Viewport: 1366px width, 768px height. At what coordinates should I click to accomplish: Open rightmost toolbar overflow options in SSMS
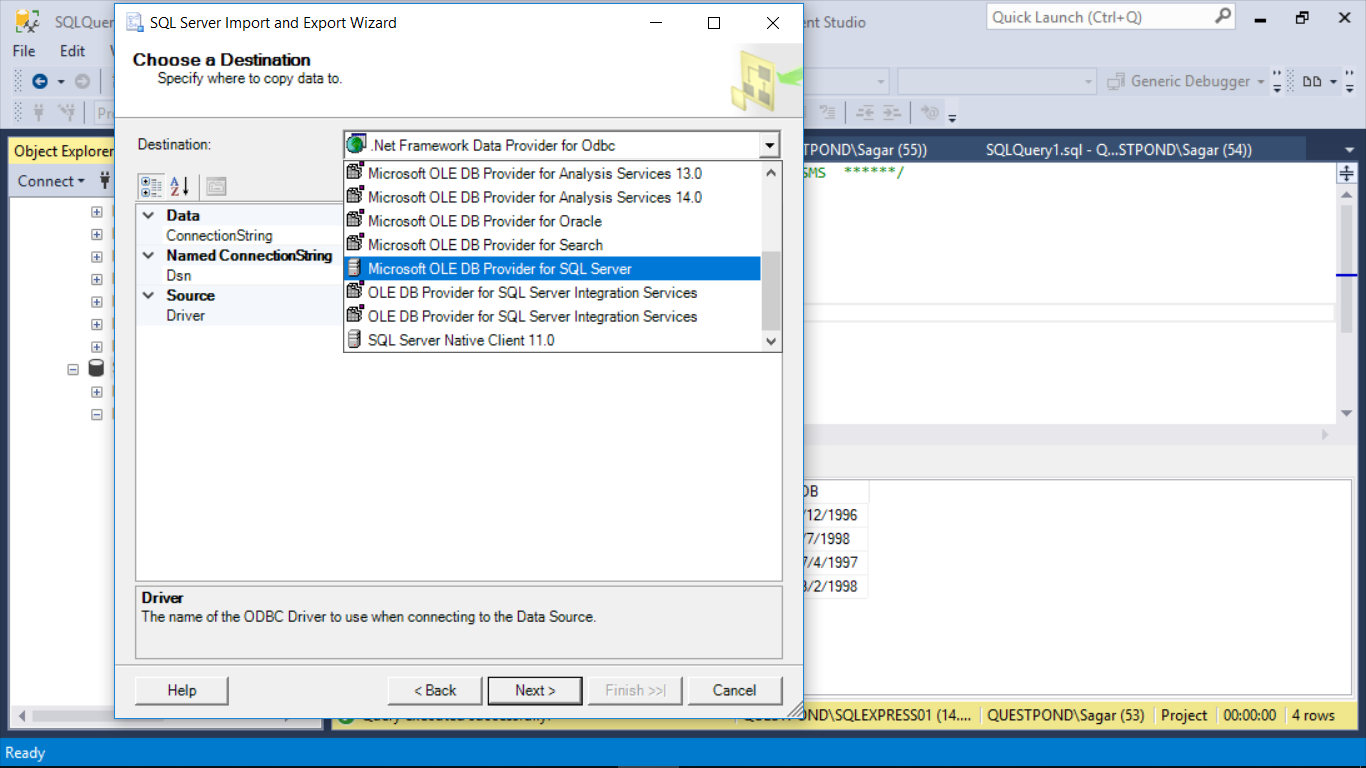tap(1351, 84)
